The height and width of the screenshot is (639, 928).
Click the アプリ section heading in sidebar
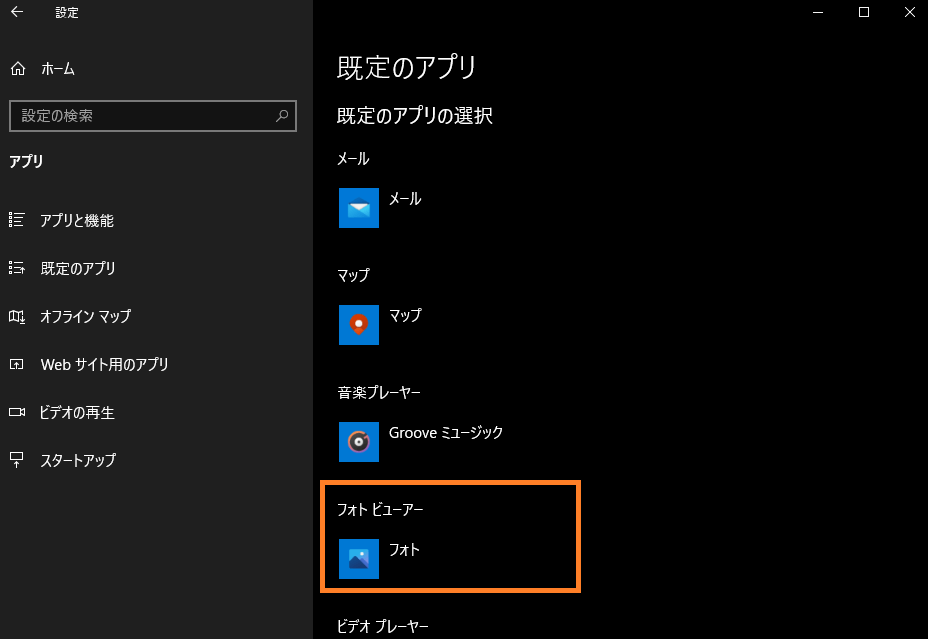tap(26, 161)
